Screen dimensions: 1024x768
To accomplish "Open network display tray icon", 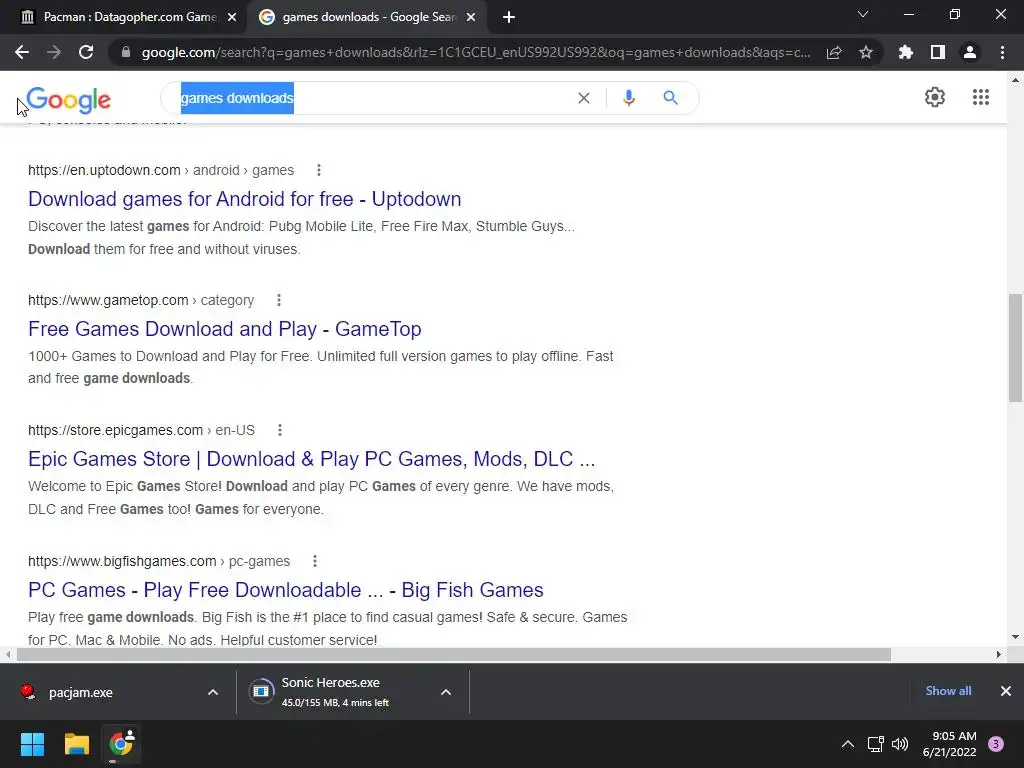I will pos(875,744).
